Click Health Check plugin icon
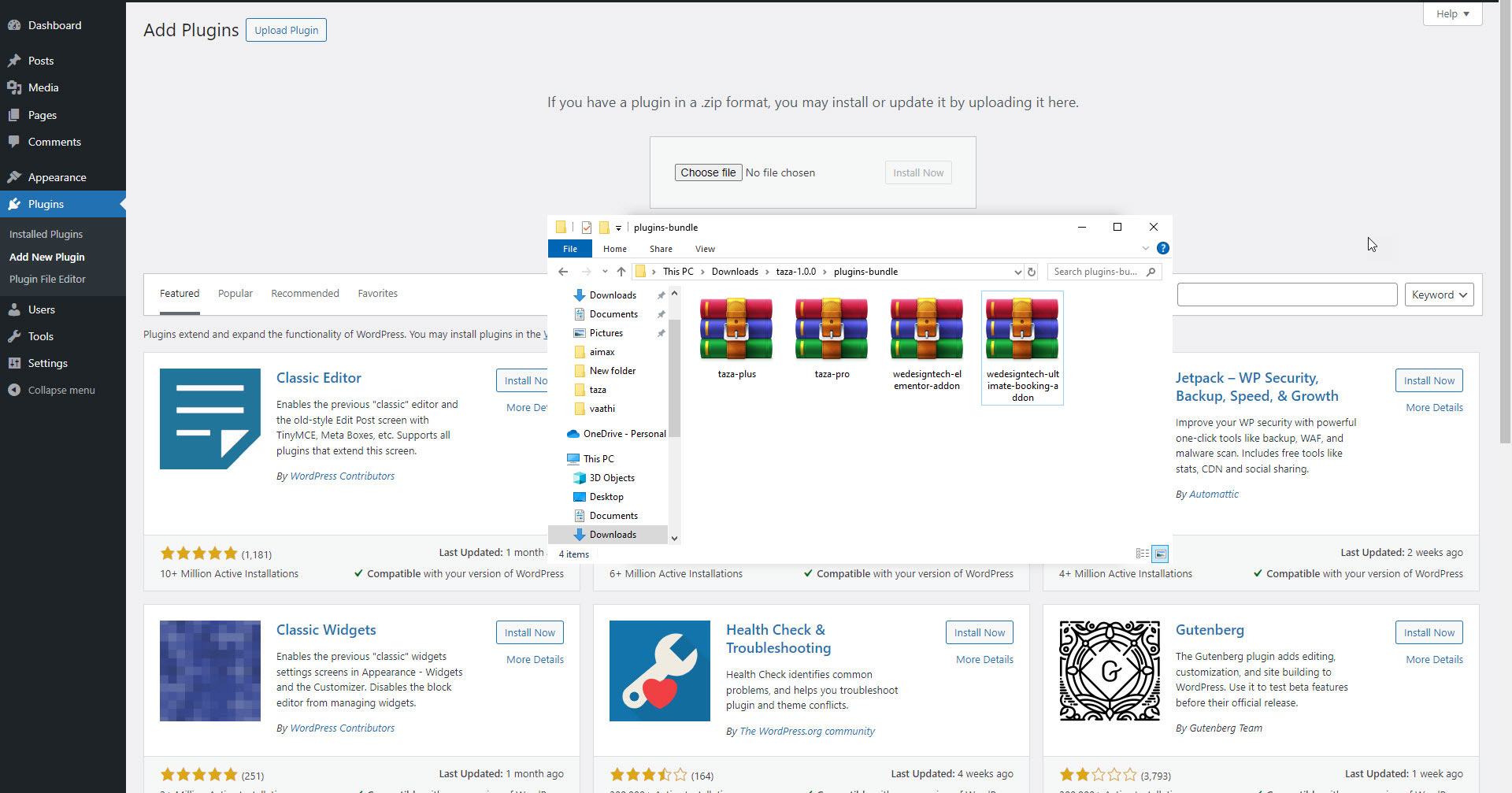The height and width of the screenshot is (793, 1512). [x=660, y=671]
